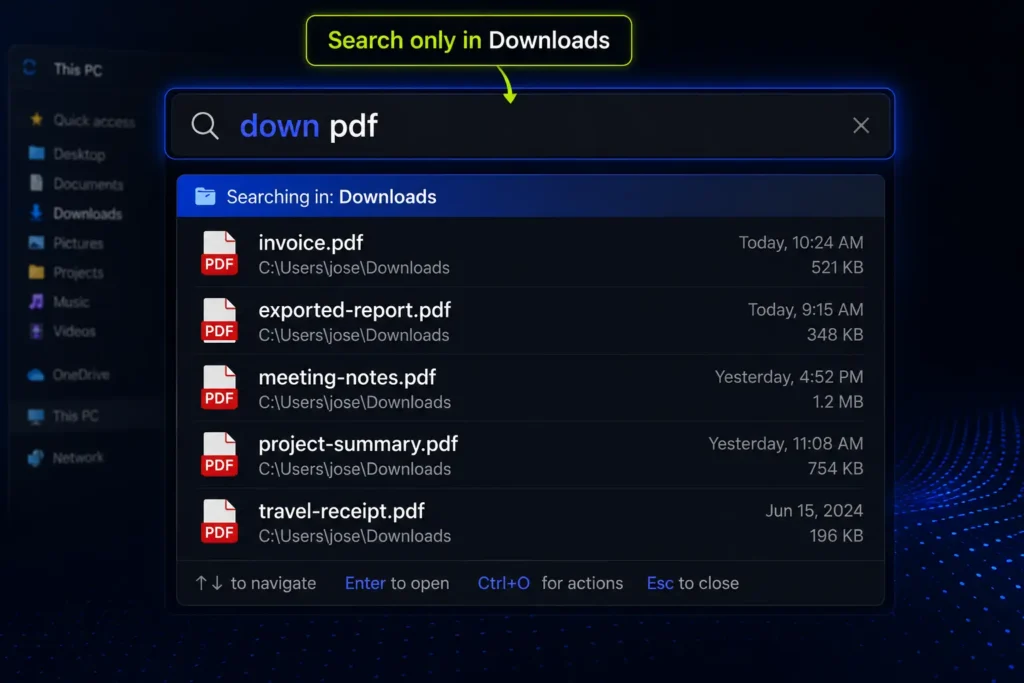This screenshot has height=683, width=1024.
Task: Click the folder icon beside Searching in
Action: pyautogui.click(x=205, y=197)
